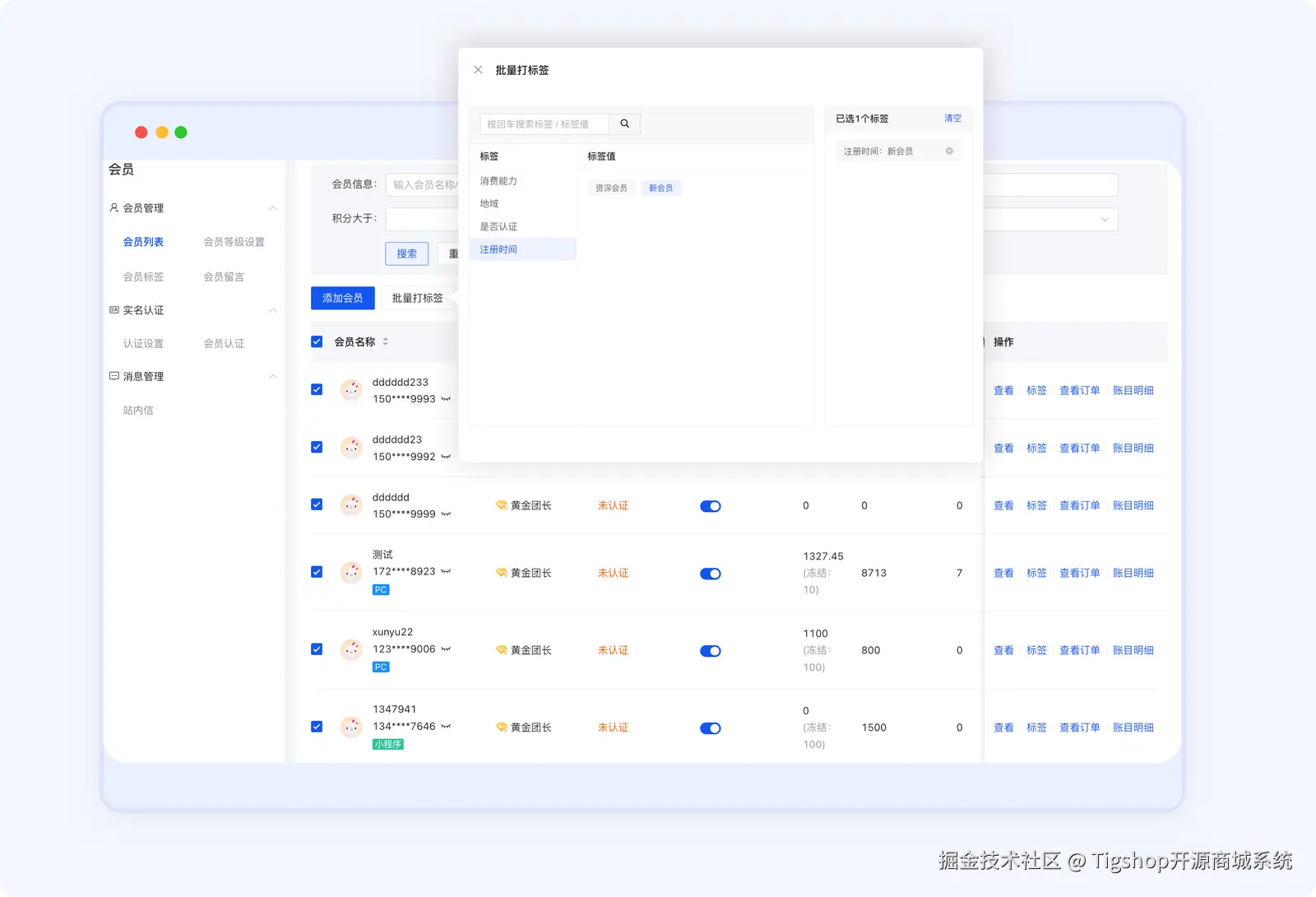Uncheck the dddddd233 row checkbox
Viewport: 1316px width, 897px height.
pos(317,389)
